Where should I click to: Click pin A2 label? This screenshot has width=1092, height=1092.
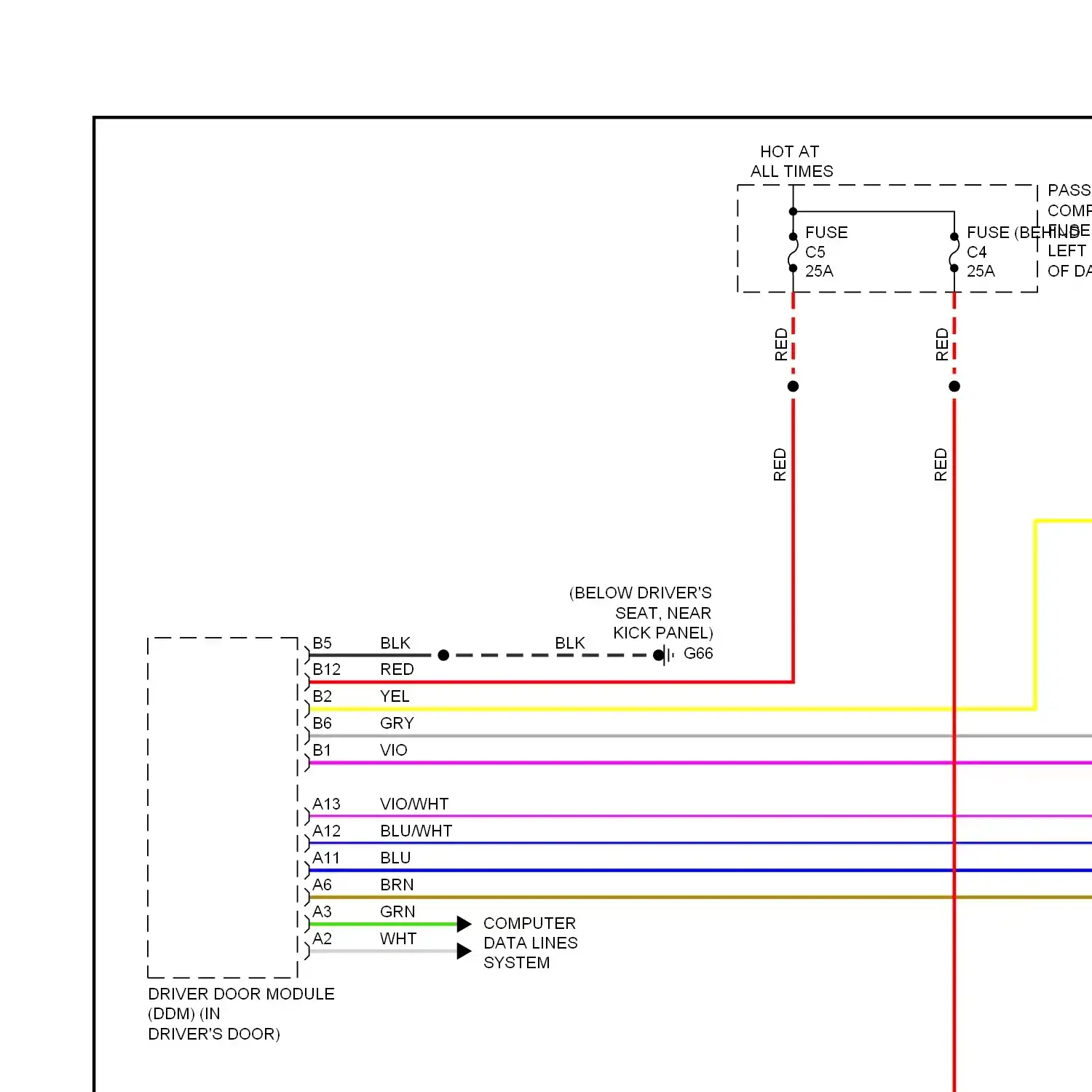(322, 939)
